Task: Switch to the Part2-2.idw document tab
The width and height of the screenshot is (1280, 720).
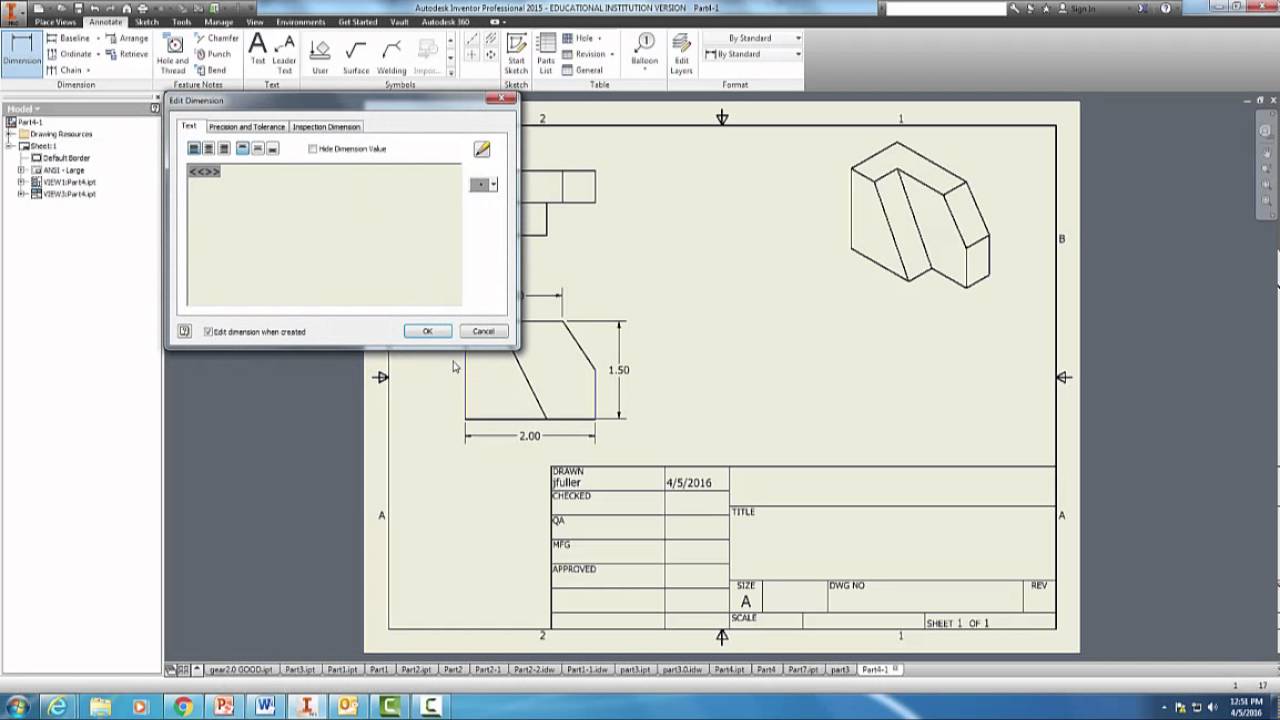Action: pyautogui.click(x=534, y=670)
